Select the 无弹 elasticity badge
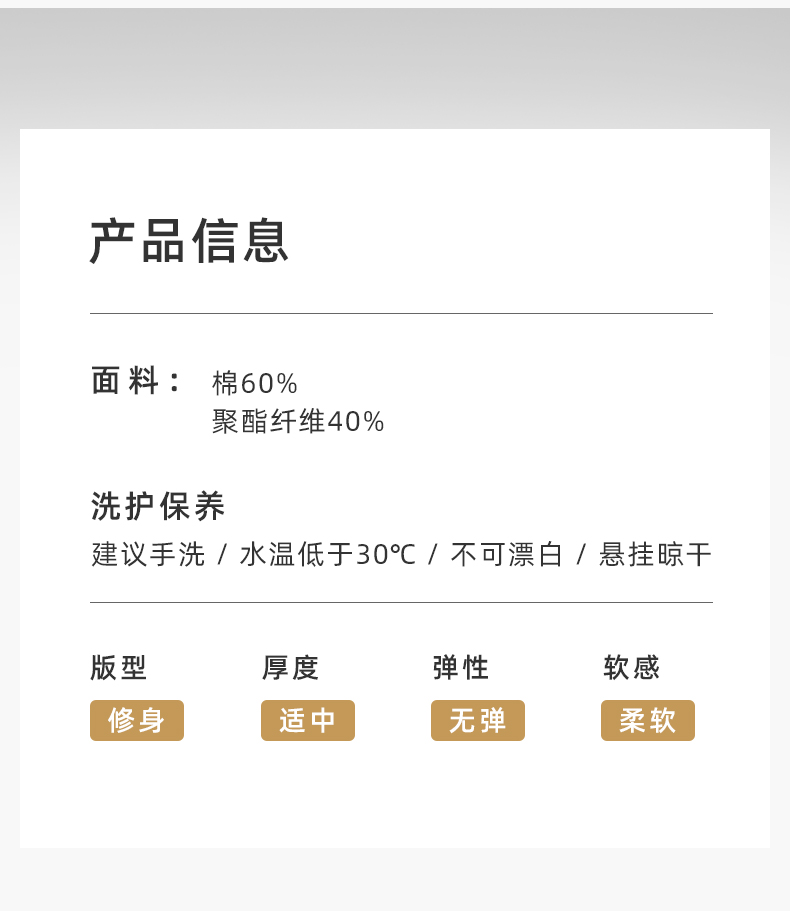 click(x=477, y=720)
